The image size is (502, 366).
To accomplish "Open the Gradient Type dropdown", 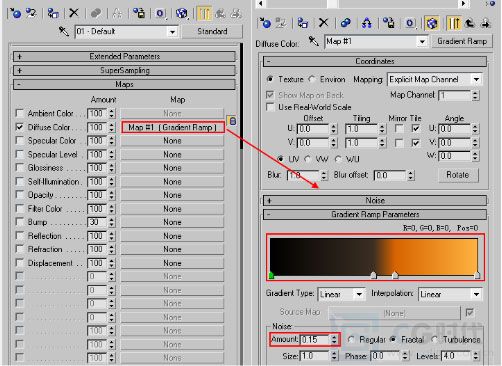I will (342, 294).
